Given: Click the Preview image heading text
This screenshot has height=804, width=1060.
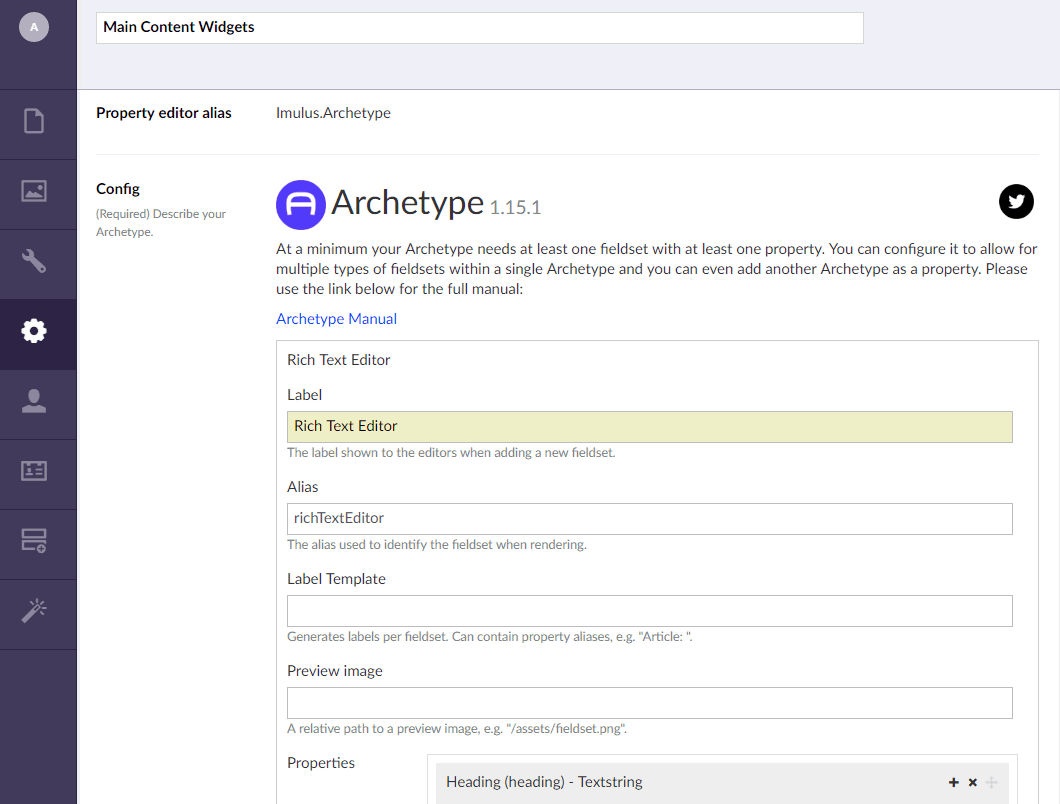Looking at the screenshot, I should point(335,671).
